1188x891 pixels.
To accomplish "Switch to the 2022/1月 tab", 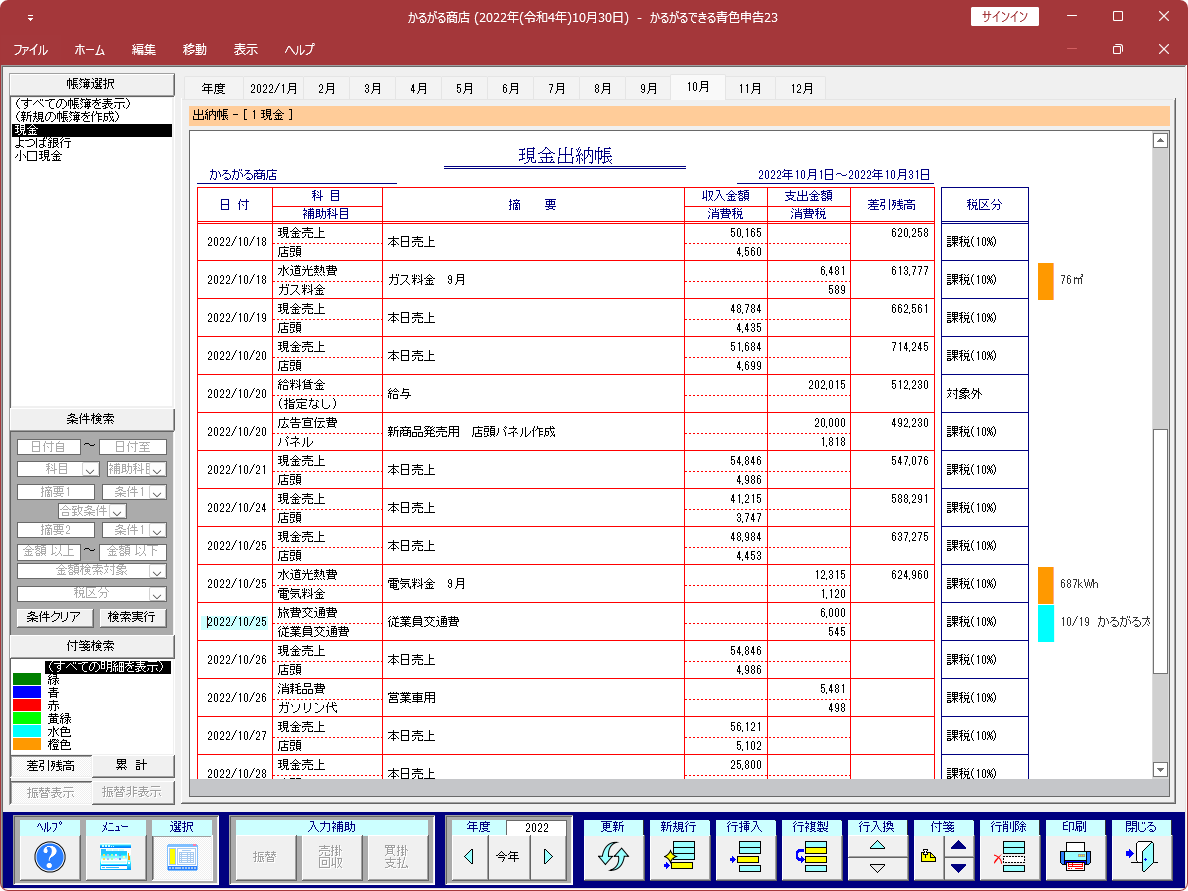I will (274, 88).
